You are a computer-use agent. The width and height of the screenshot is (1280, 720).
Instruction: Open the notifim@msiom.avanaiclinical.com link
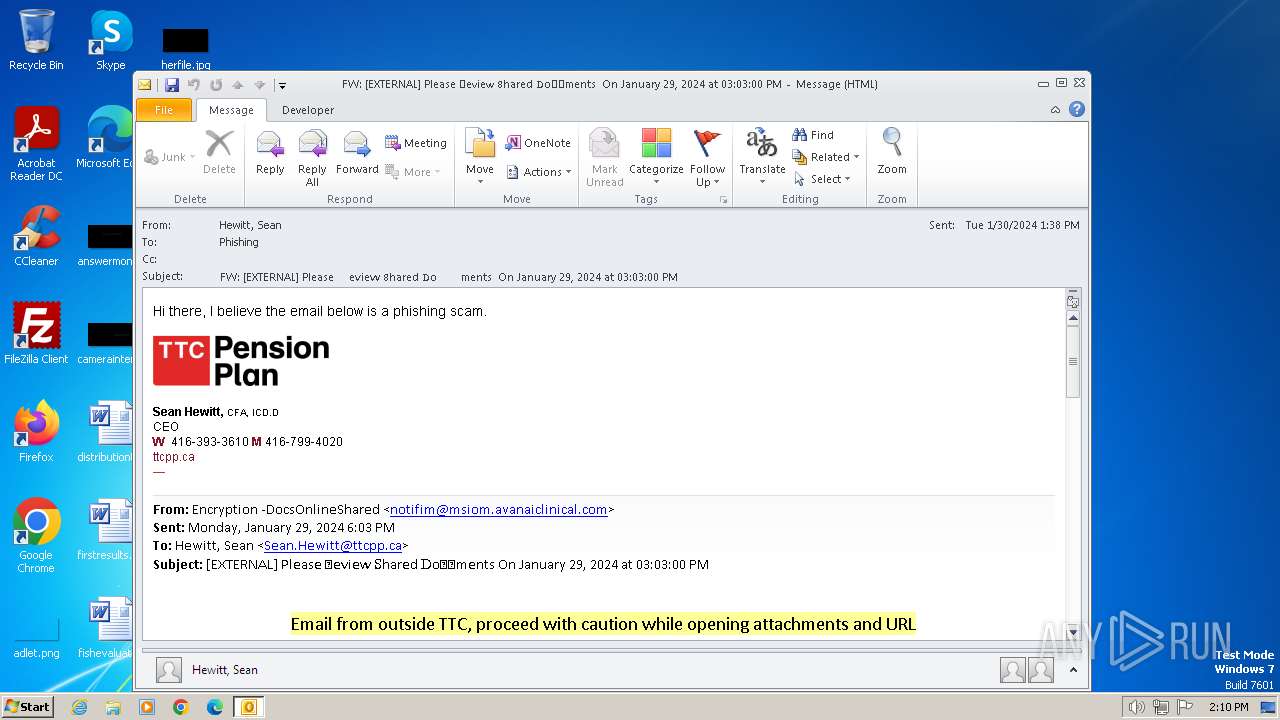[x=498, y=510]
